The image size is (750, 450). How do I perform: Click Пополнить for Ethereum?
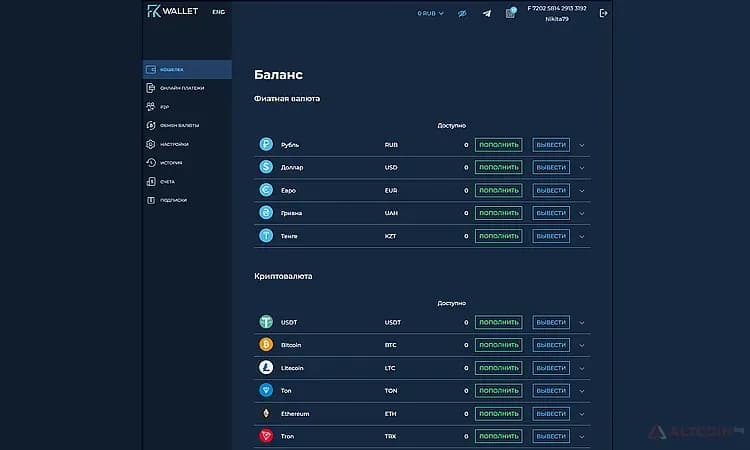pyautogui.click(x=498, y=414)
